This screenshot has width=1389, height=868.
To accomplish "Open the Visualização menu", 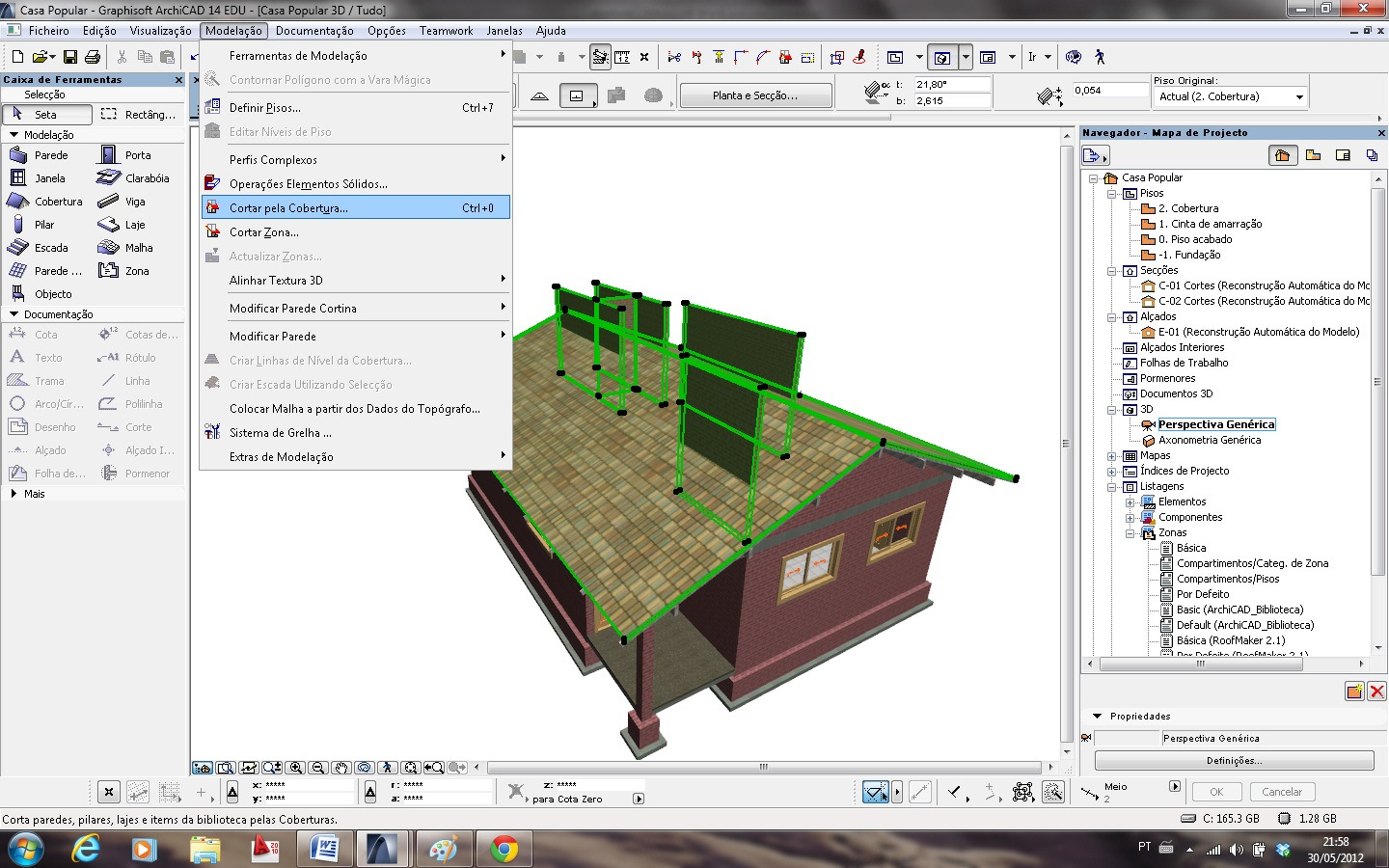I will point(160,31).
